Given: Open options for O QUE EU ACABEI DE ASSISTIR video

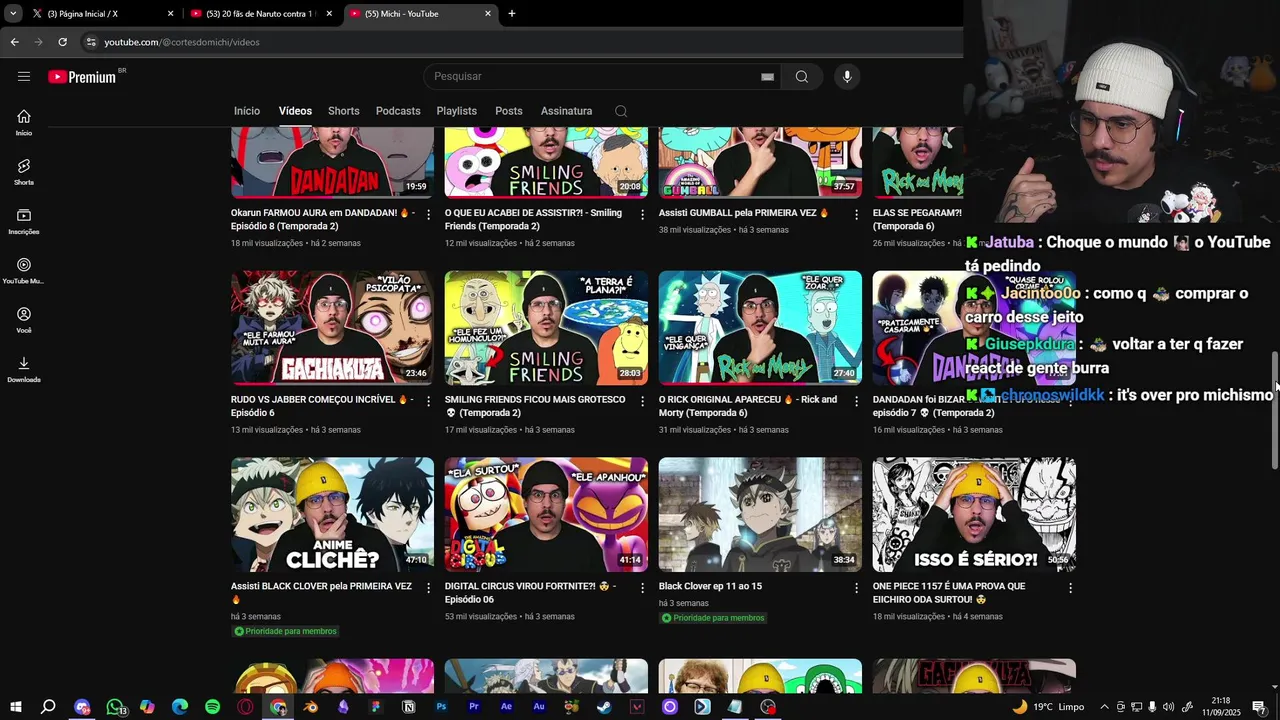Looking at the screenshot, I should [643, 214].
